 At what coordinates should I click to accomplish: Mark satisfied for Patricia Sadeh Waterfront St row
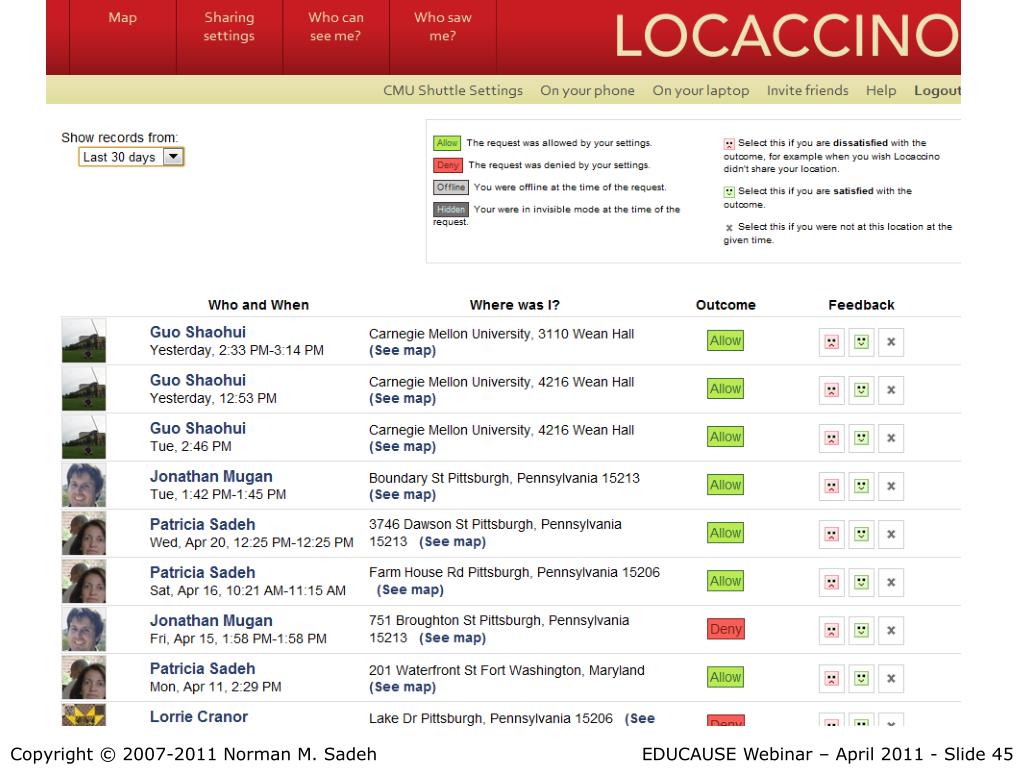coord(861,679)
